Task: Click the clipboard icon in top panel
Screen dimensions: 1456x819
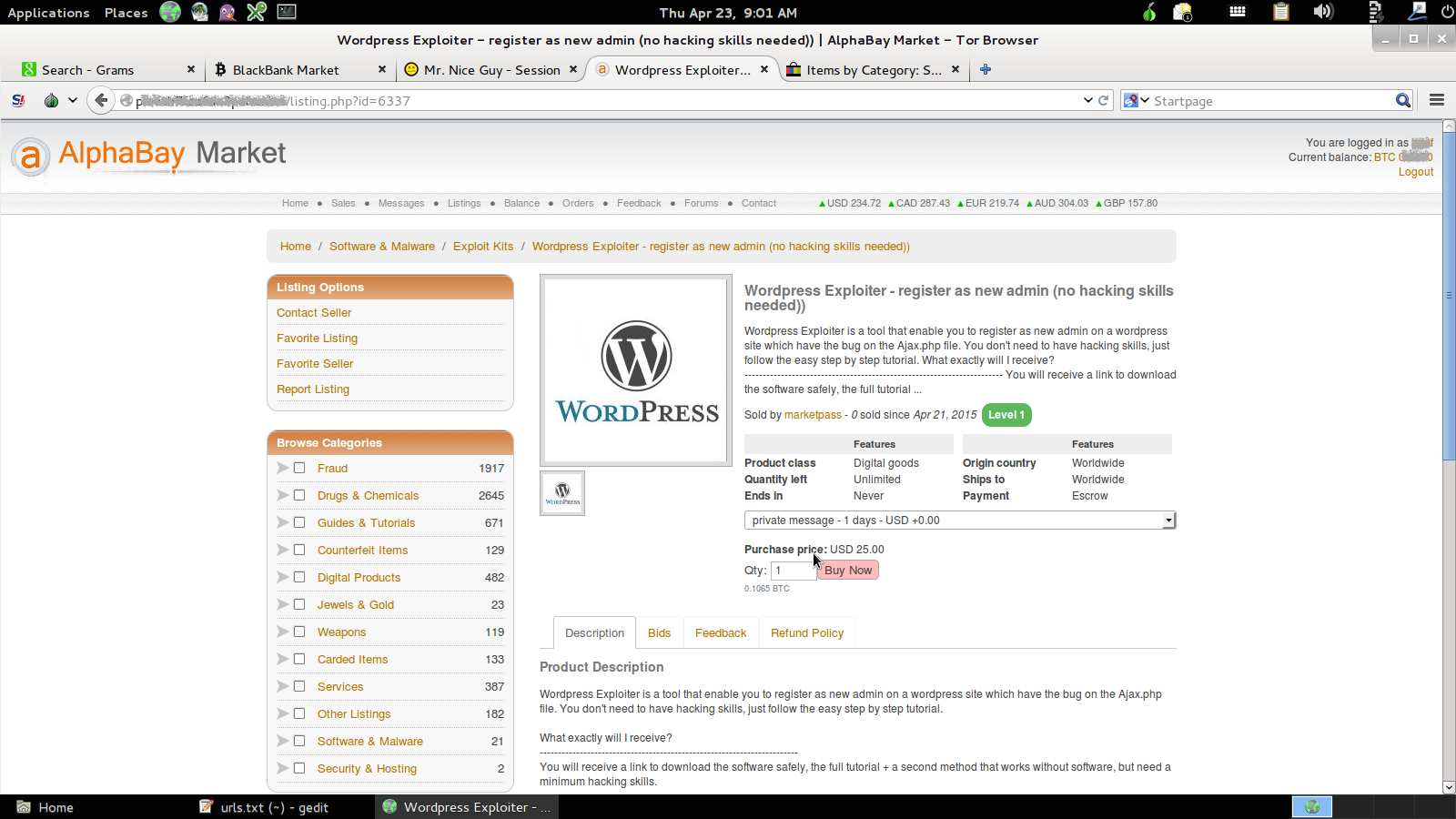Action: click(x=1280, y=12)
